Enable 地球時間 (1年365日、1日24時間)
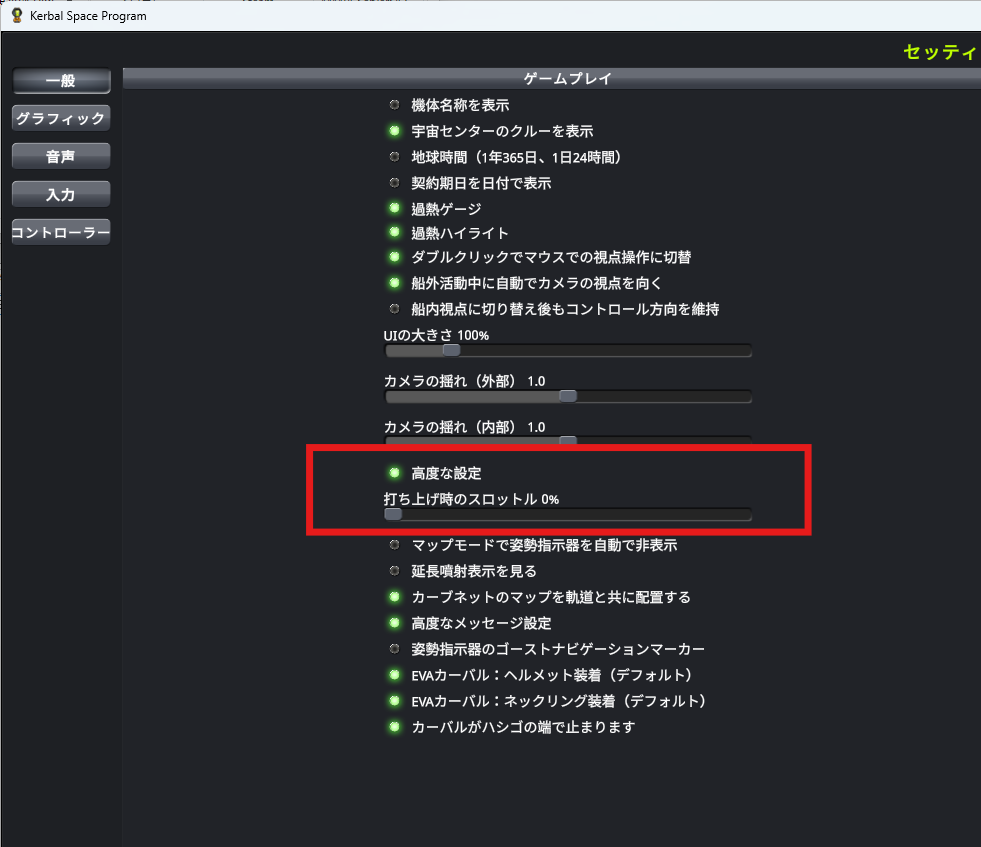 pos(395,157)
